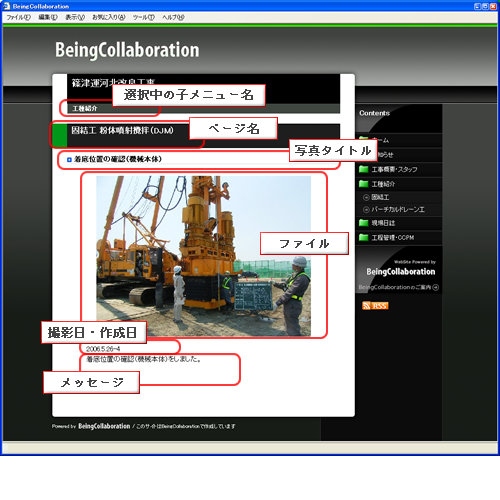Click the circle arrow icon beside 固結工
500x500 pixels.
click(x=366, y=197)
